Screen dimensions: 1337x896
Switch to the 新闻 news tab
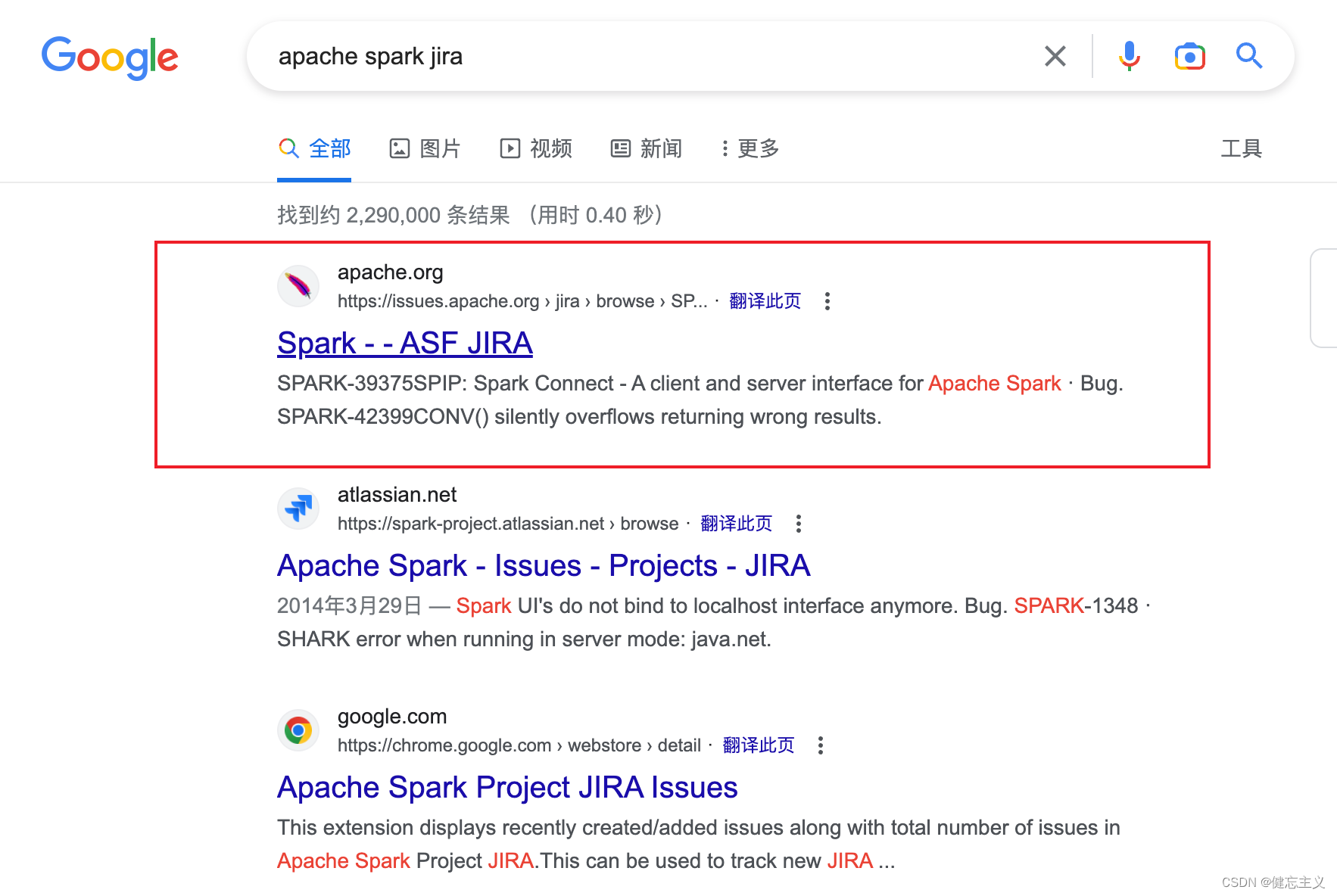point(646,148)
